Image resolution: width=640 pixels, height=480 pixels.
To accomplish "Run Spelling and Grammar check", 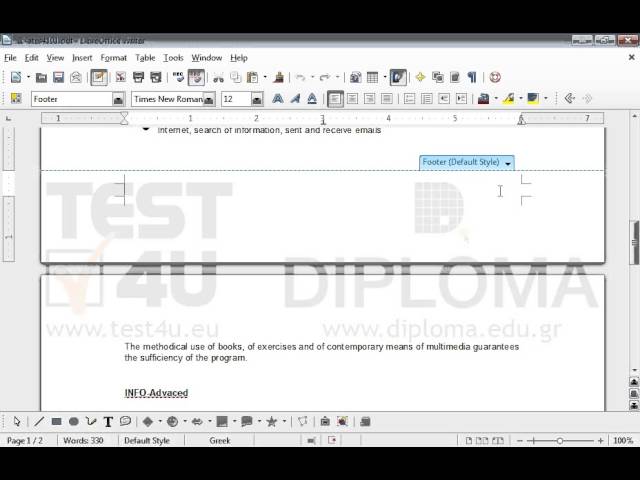I will click(178, 77).
